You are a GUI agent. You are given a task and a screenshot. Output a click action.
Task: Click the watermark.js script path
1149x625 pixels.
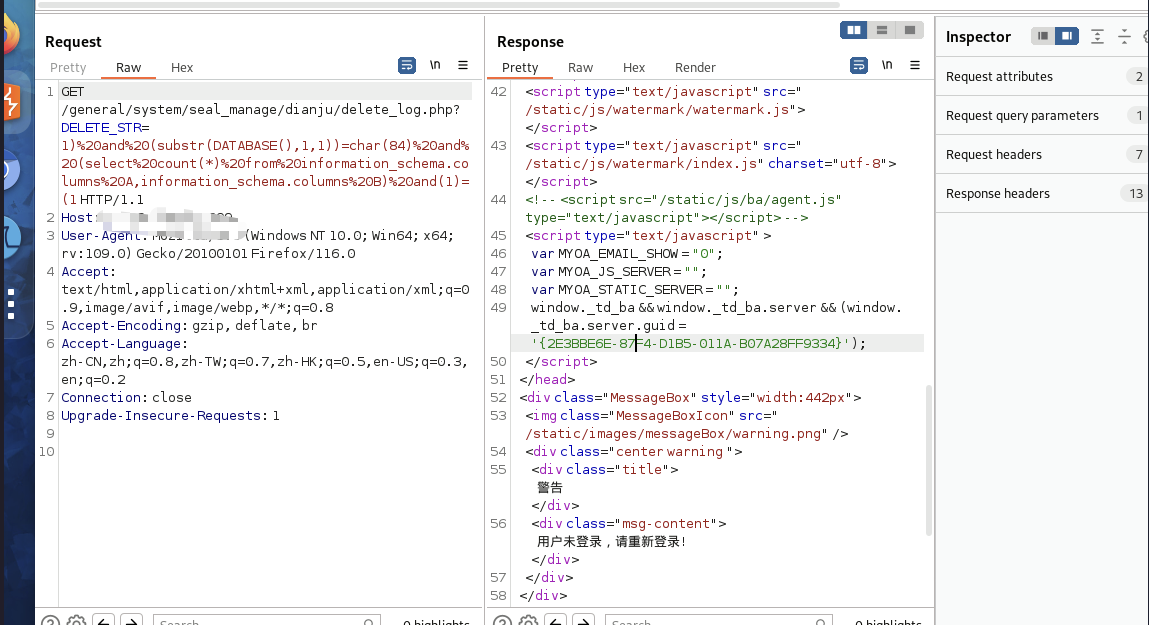(x=657, y=109)
